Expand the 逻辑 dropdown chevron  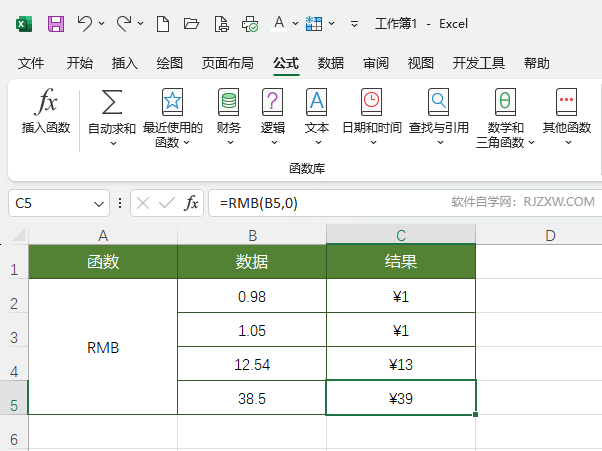[275, 143]
